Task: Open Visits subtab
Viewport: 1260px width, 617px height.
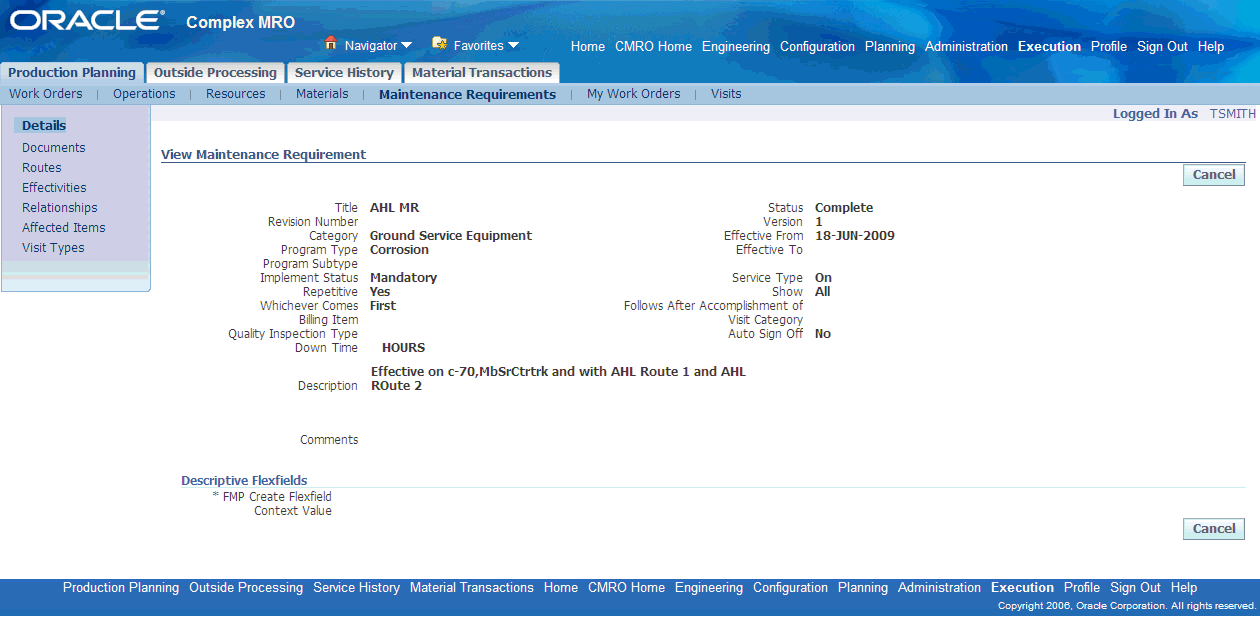Action: click(726, 94)
